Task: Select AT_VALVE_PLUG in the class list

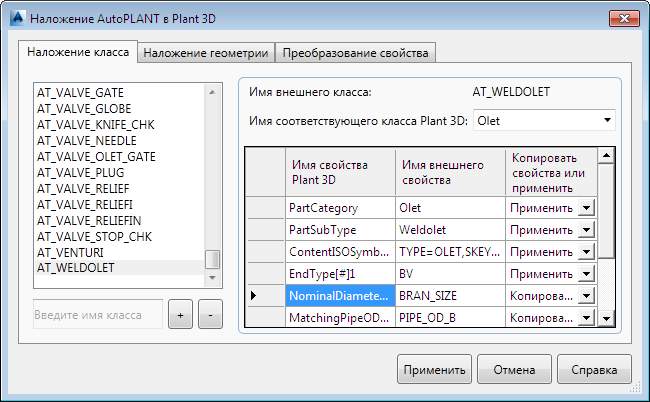Action: [119, 172]
